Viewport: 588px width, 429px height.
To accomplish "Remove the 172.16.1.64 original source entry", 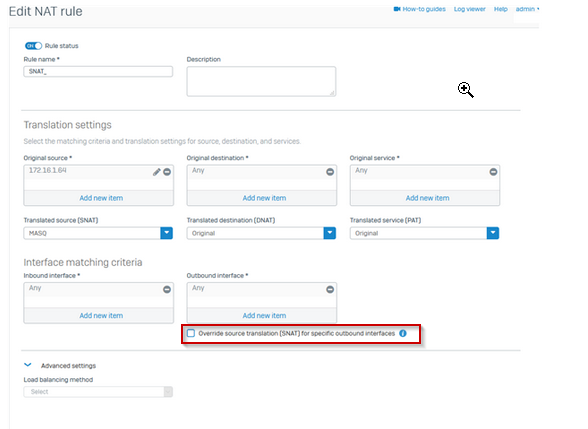I will pyautogui.click(x=167, y=172).
